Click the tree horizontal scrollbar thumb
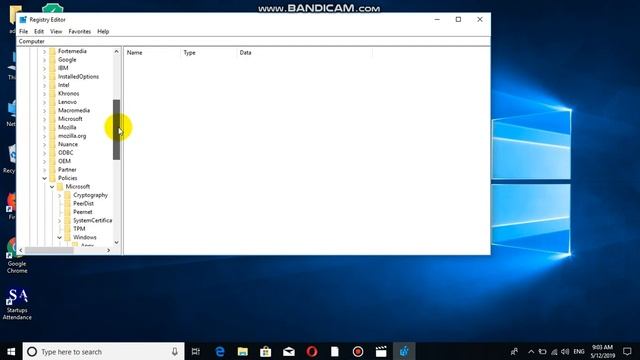Image resolution: width=640 pixels, height=360 pixels. coord(49,250)
